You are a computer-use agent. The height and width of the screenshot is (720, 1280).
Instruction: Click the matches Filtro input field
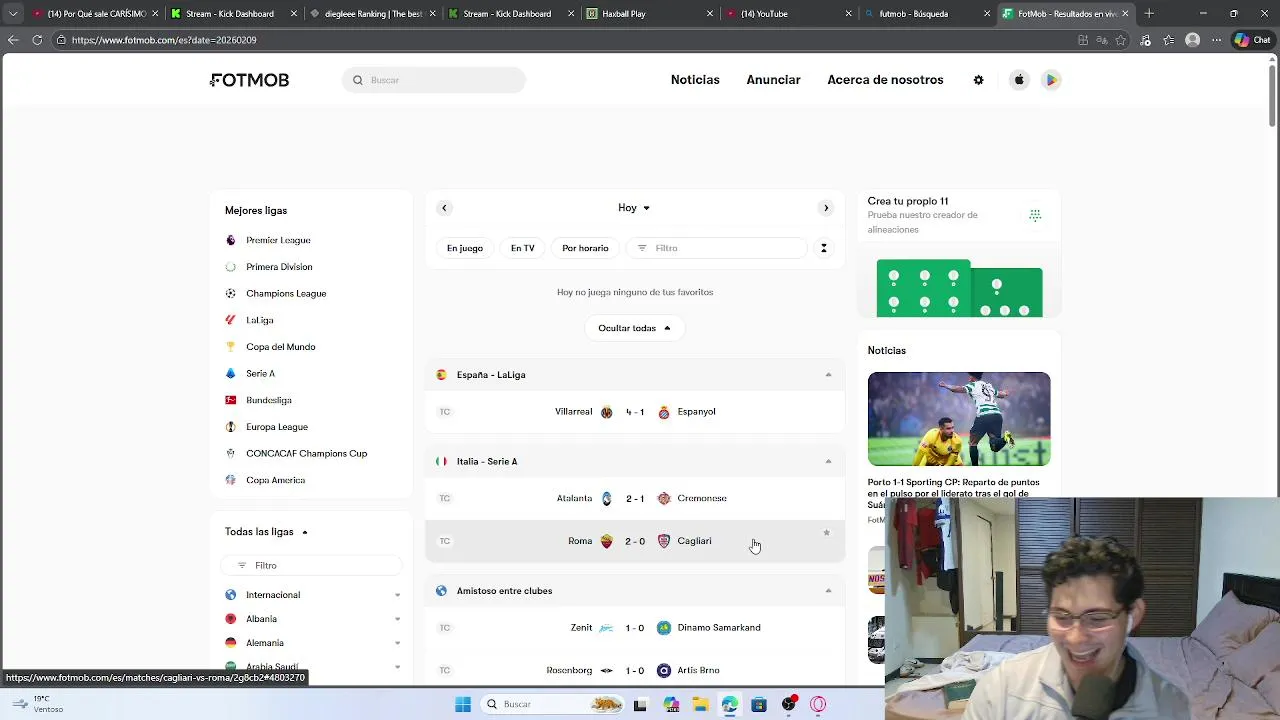click(x=716, y=248)
